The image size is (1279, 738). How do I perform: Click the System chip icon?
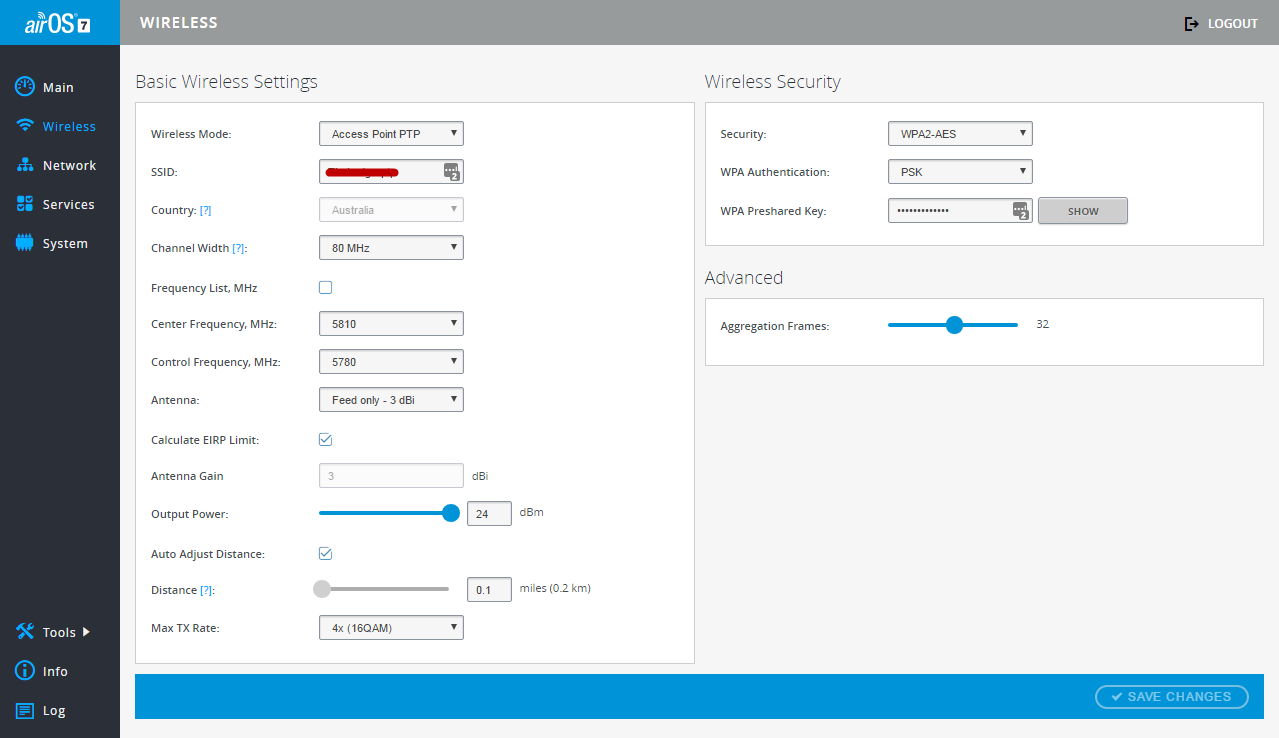25,243
